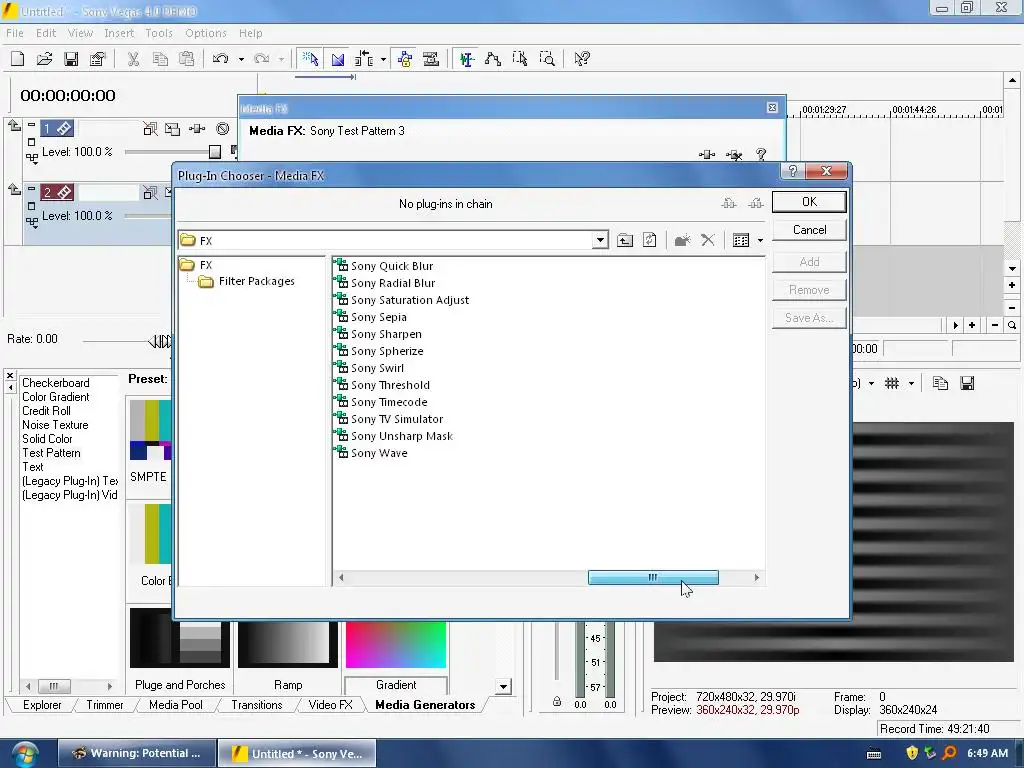1024x768 pixels.
Task: Select the Sony Quick Blur plug-in
Action: point(384,266)
